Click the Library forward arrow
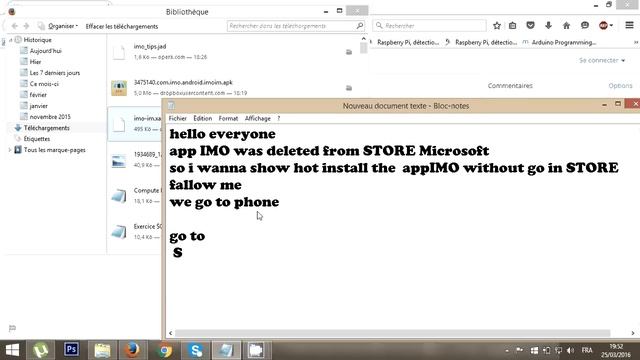This screenshot has width=640, height=360. (27, 26)
